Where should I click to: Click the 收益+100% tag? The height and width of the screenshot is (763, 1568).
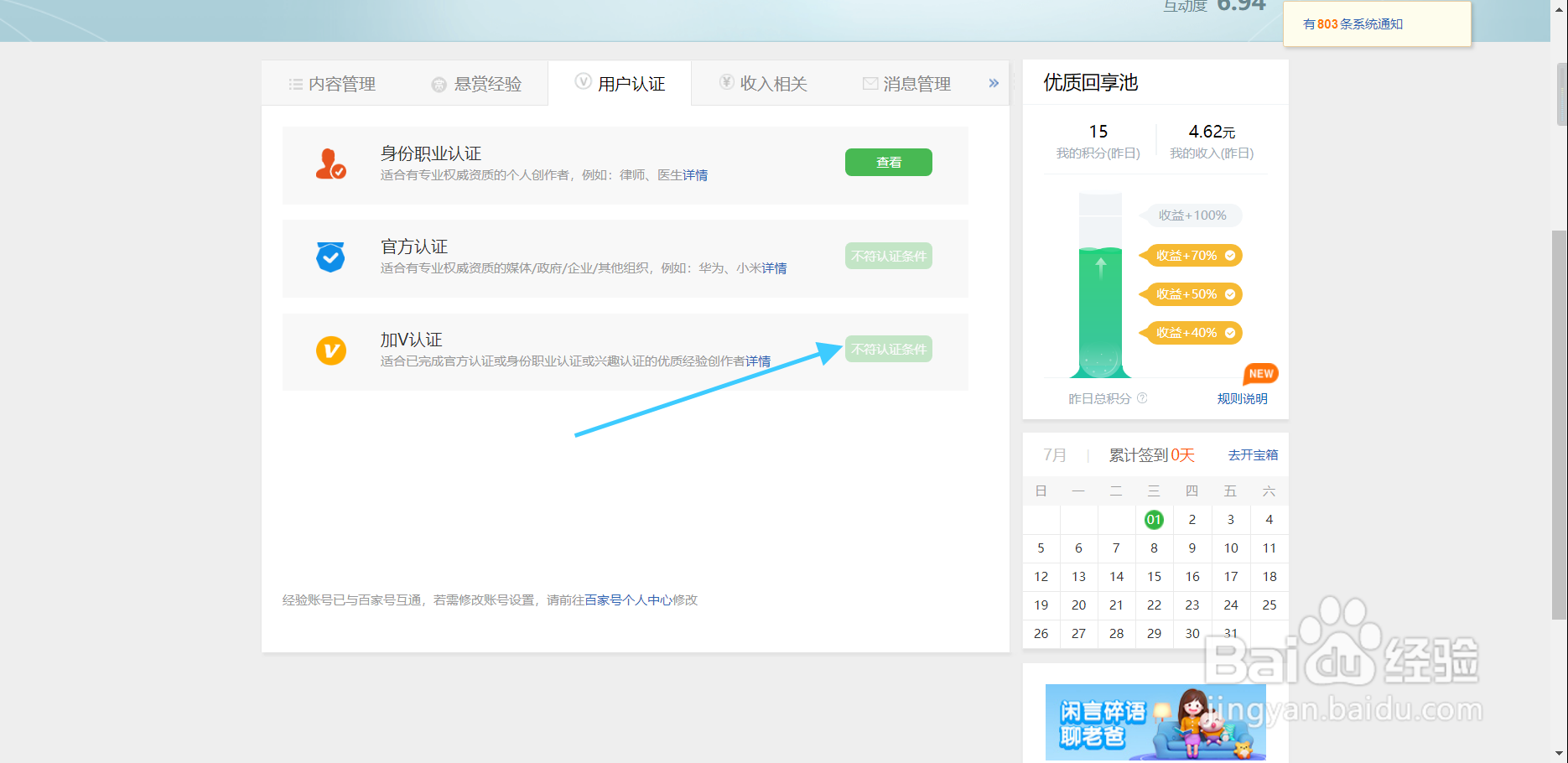pos(1191,215)
